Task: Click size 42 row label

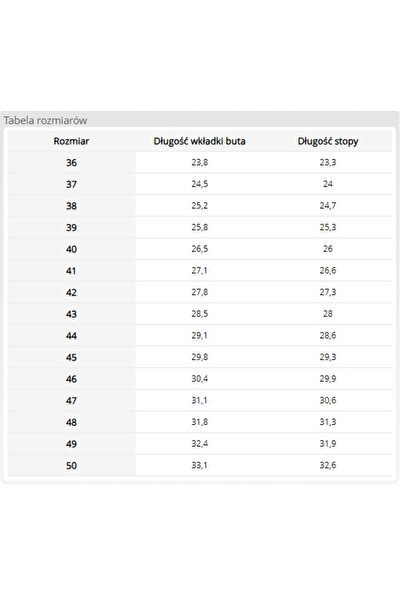Action: click(x=71, y=292)
